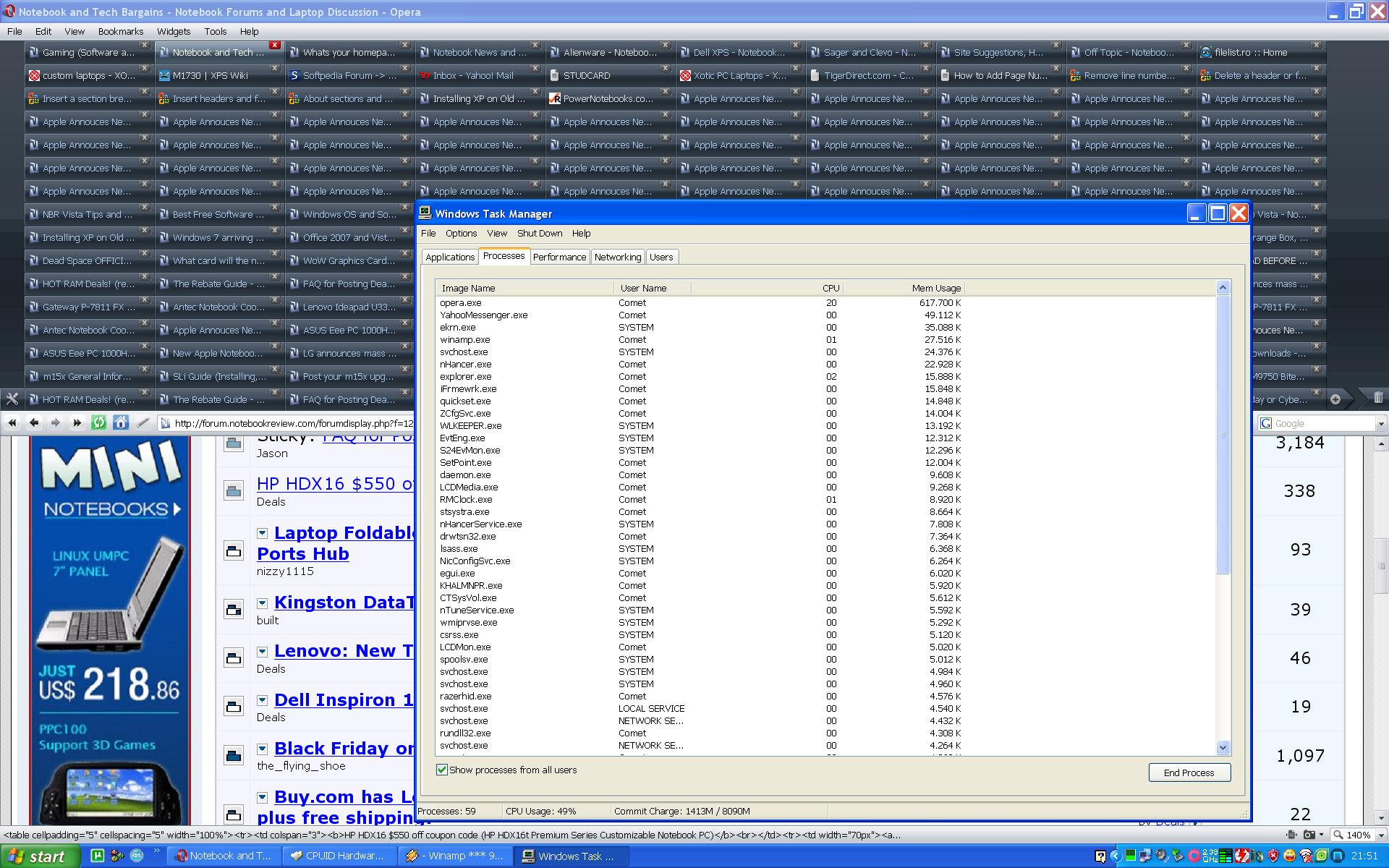The image size is (1389, 868).
Task: Click the Task Manager process list scrollbar thumb
Action: pos(1223,434)
